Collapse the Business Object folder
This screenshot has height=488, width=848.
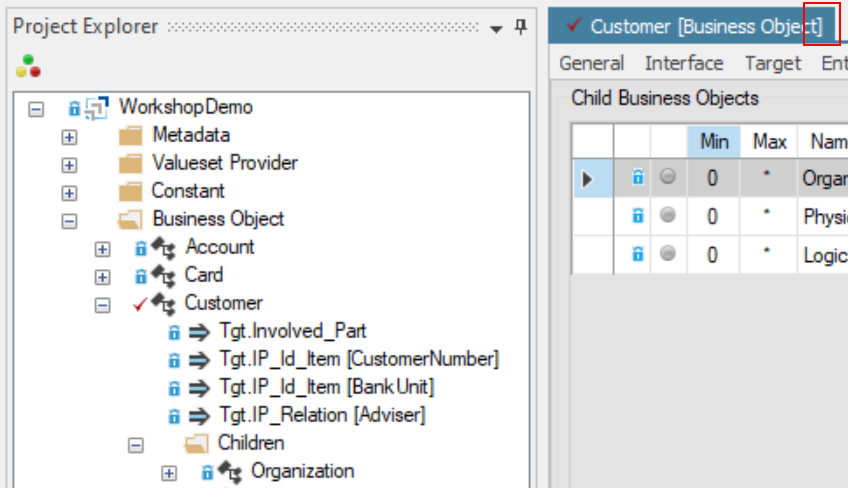click(69, 220)
